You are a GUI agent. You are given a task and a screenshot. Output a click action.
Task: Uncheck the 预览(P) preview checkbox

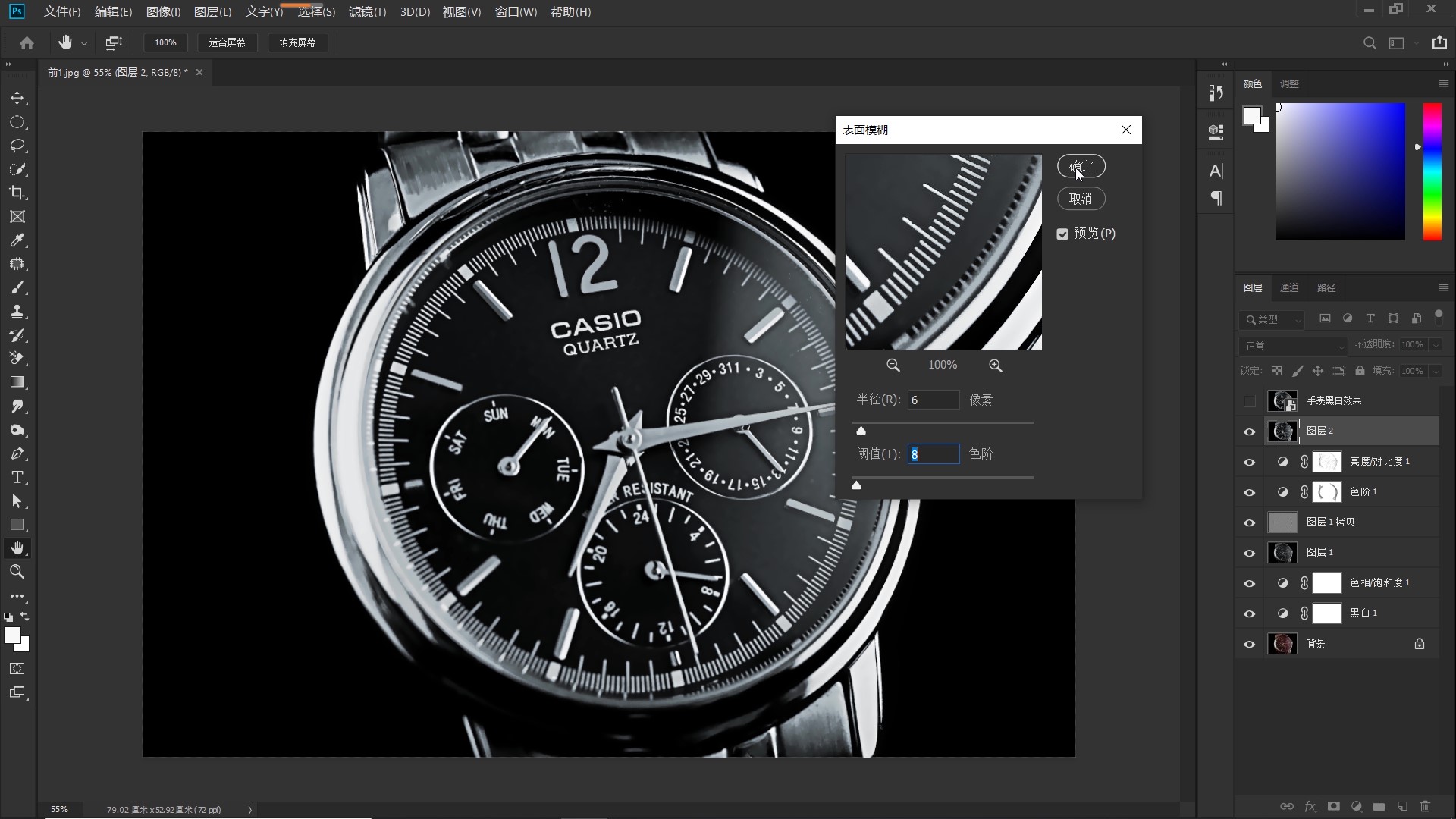(1062, 234)
